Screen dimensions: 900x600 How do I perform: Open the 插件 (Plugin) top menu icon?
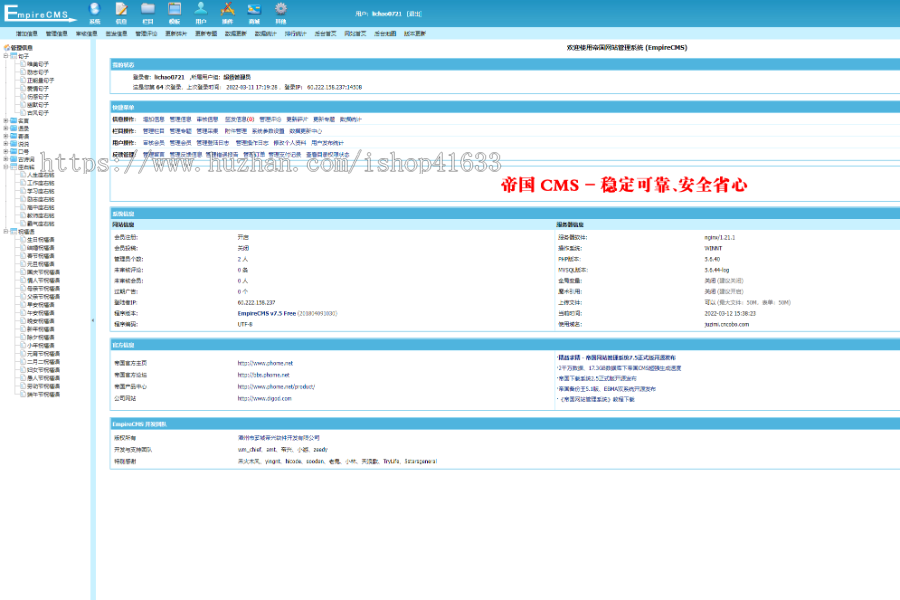point(227,13)
